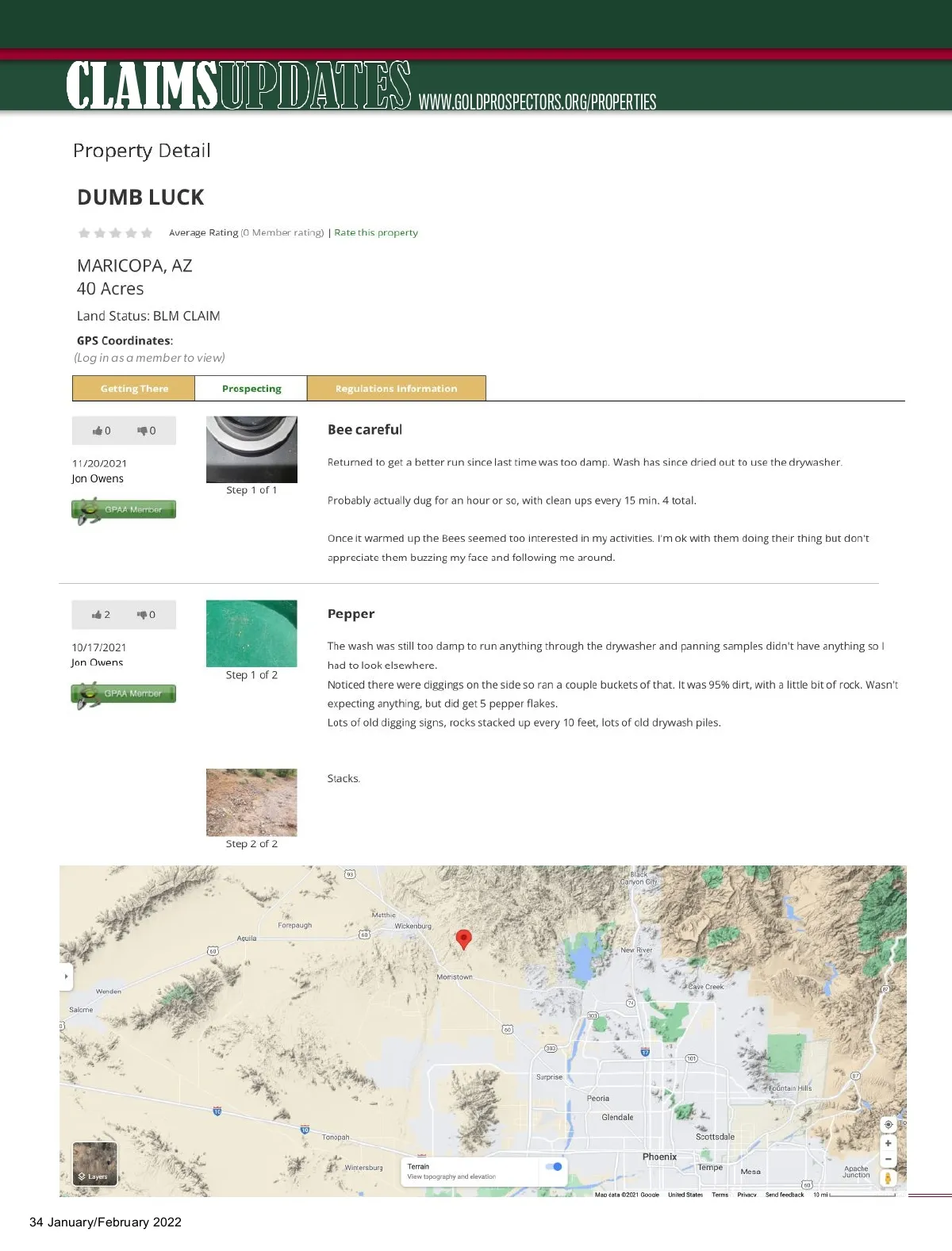Open the Regulations Information tab
Viewport: 952px width, 1251px height.
(x=396, y=389)
